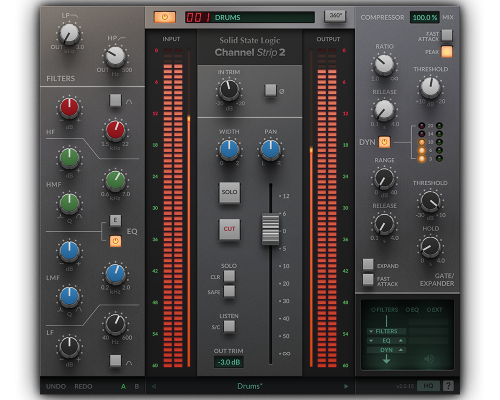Click the compressor THRESHOLD knob

430,87
